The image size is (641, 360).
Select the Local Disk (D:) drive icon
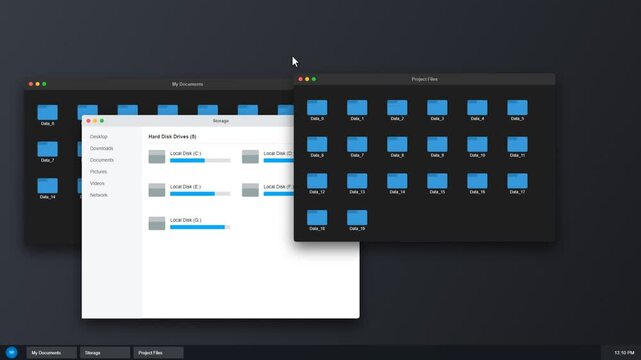coord(250,157)
